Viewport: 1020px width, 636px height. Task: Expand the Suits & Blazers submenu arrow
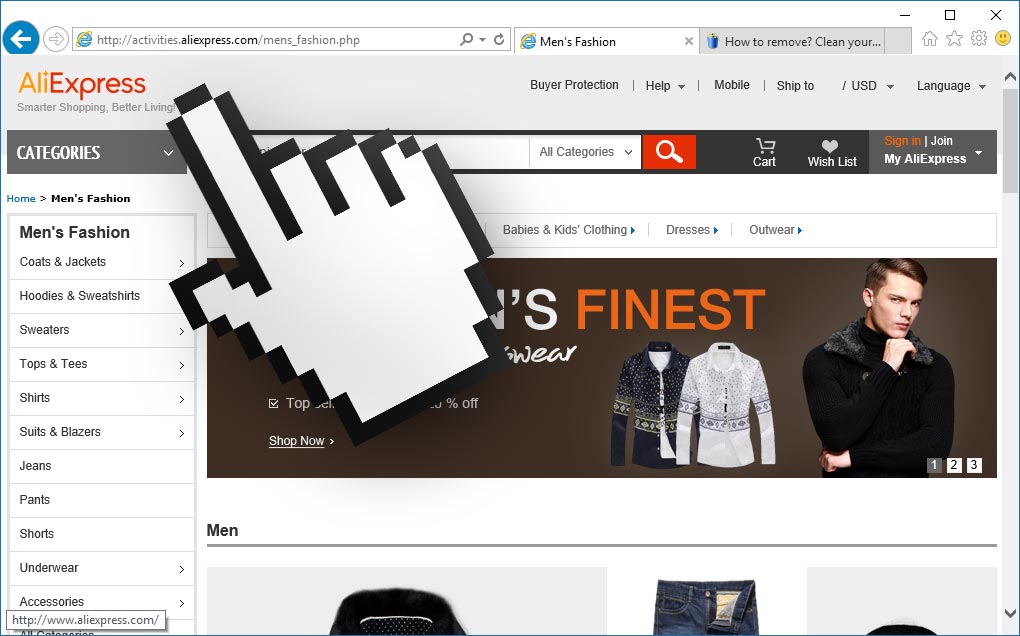(181, 432)
